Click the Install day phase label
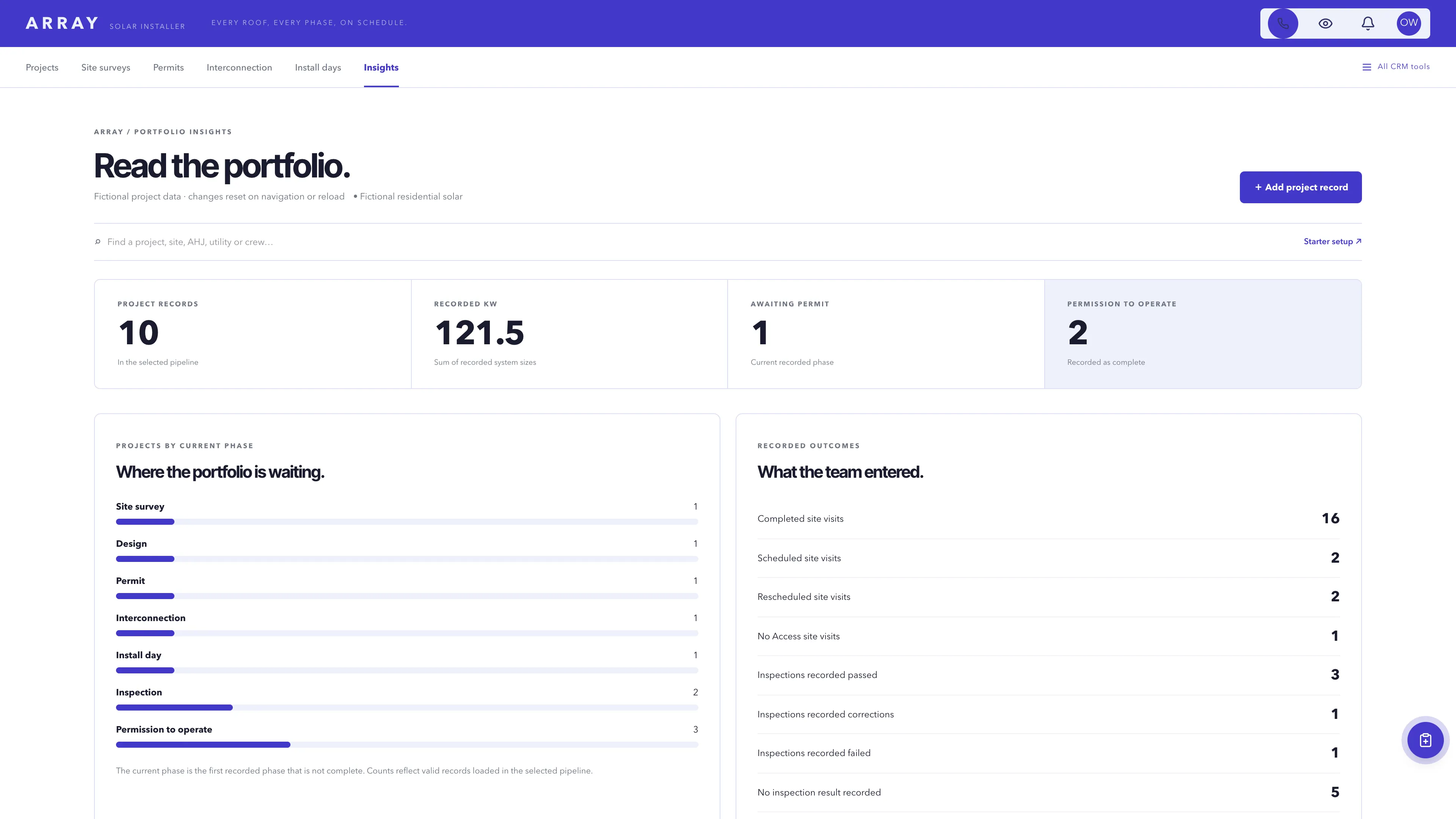Viewport: 1456px width, 819px height. tap(138, 655)
